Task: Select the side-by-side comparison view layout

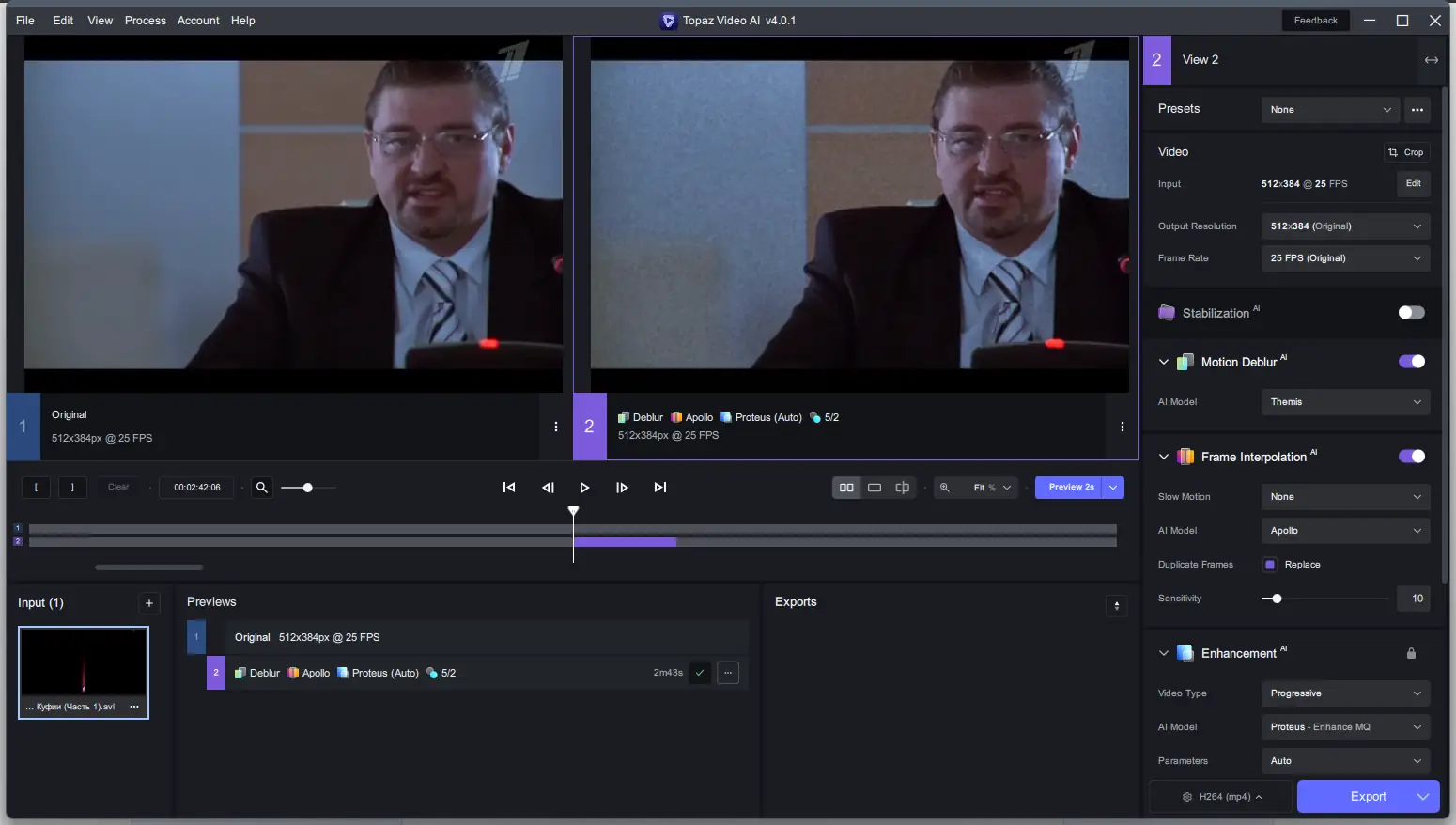Action: (x=848, y=487)
